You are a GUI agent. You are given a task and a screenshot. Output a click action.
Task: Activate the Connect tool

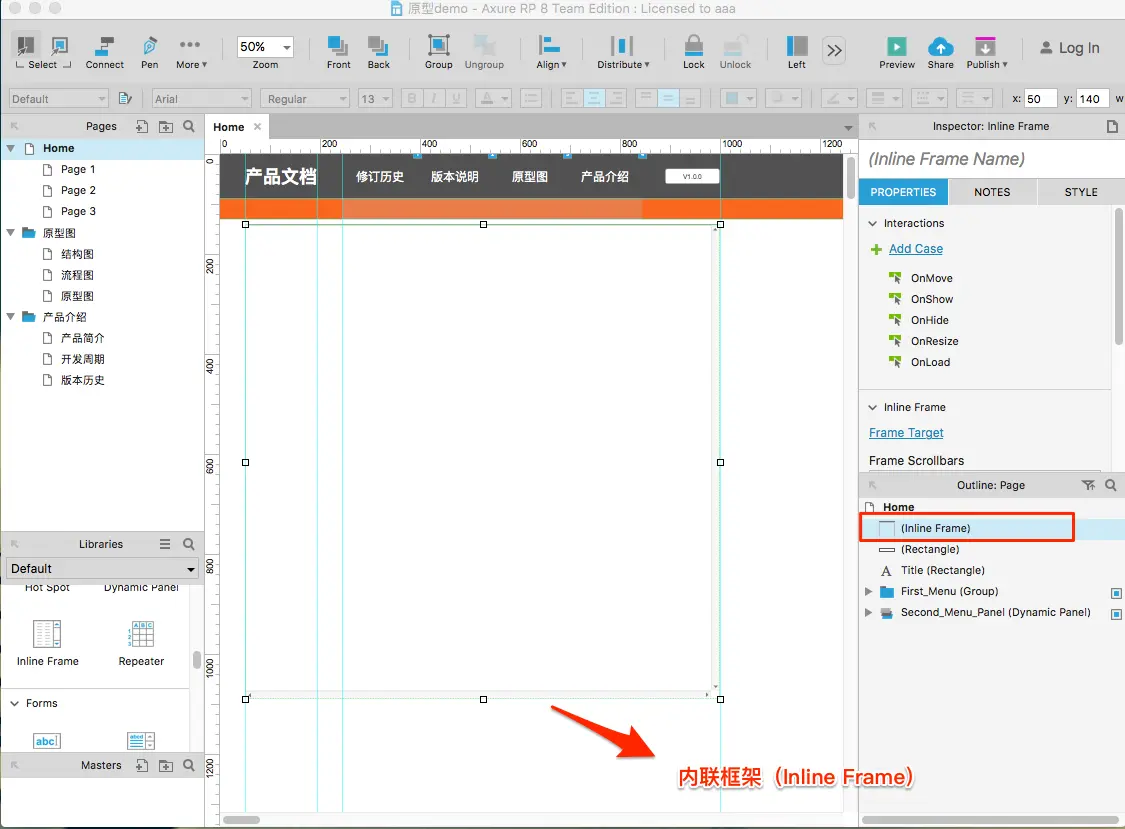click(105, 52)
